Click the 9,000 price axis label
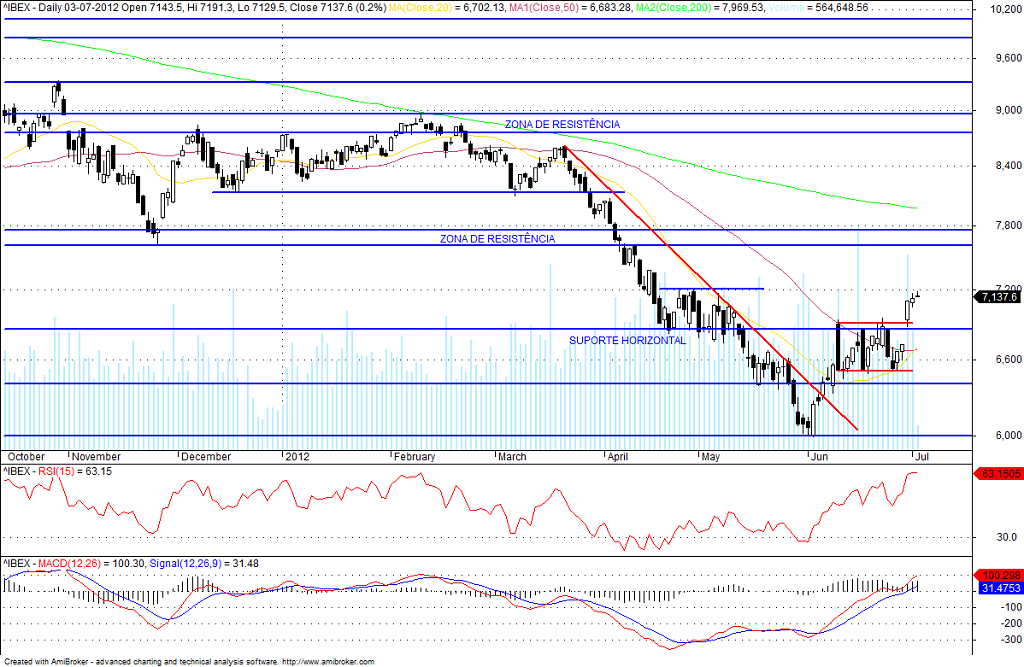 pyautogui.click(x=1008, y=110)
